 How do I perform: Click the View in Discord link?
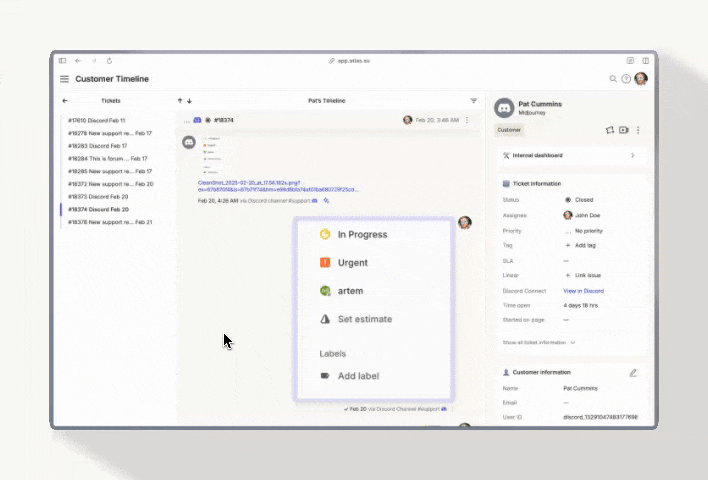coord(583,291)
